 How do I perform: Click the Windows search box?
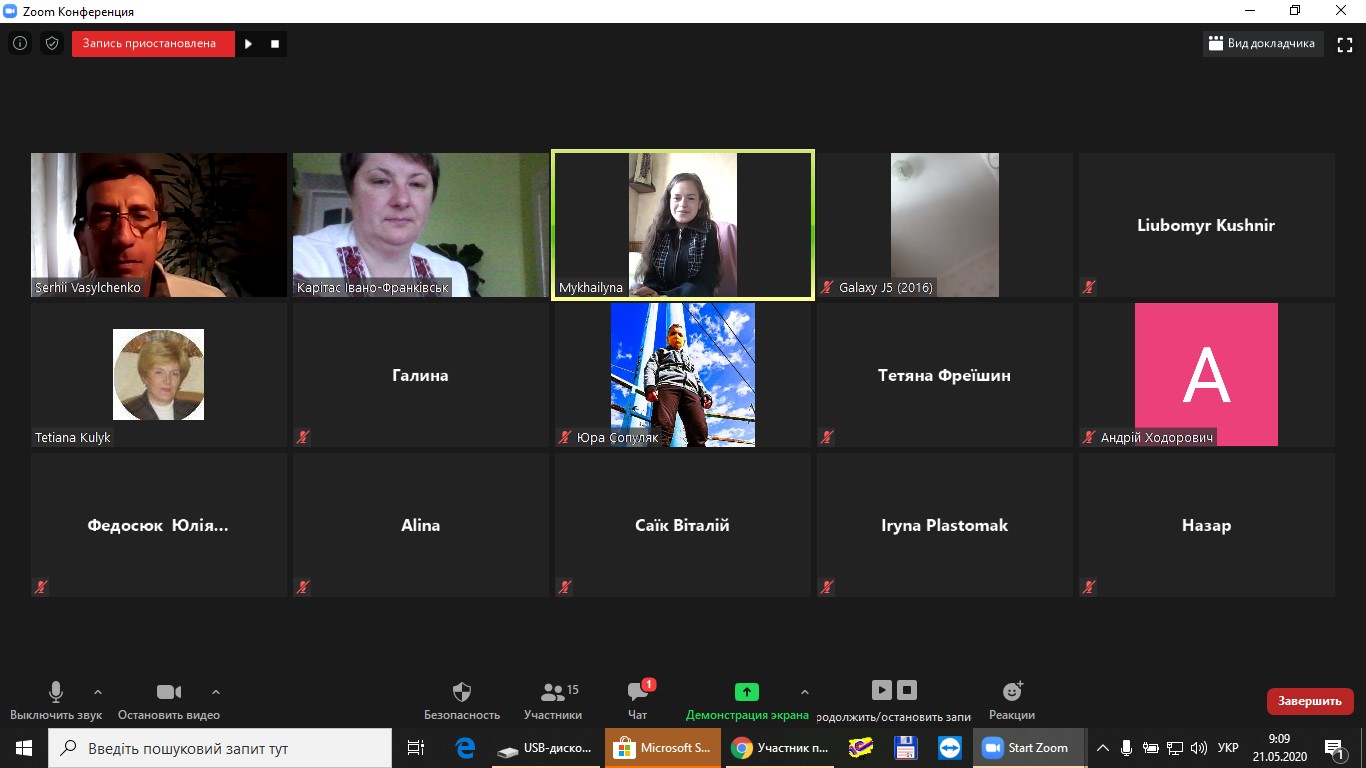(220, 748)
